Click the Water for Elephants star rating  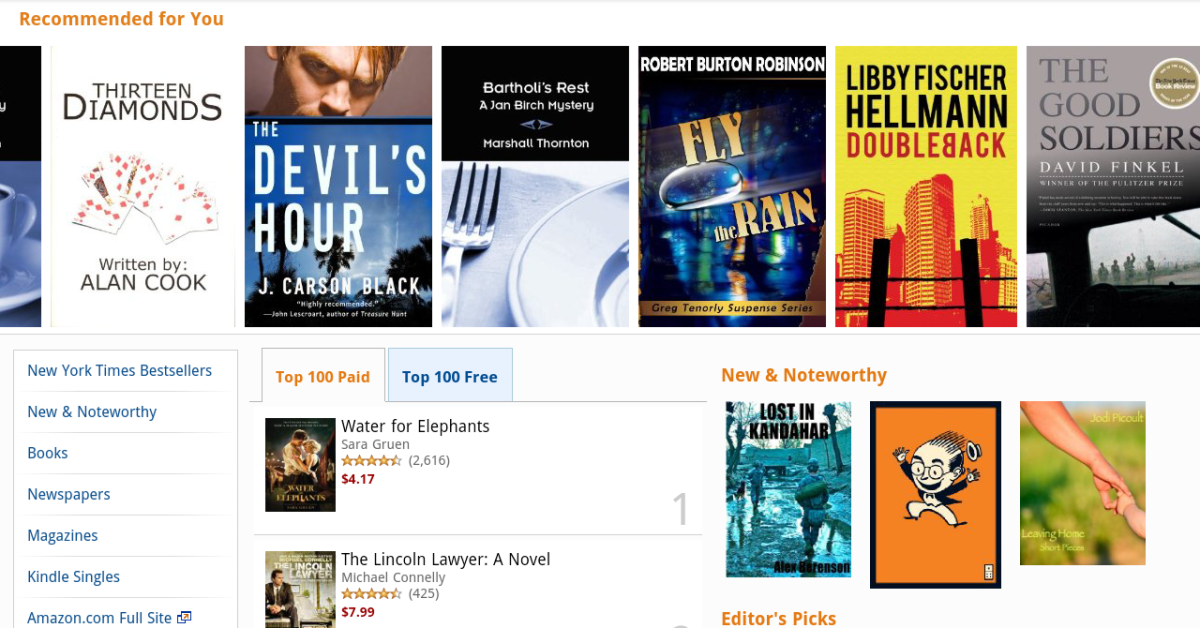pos(373,461)
